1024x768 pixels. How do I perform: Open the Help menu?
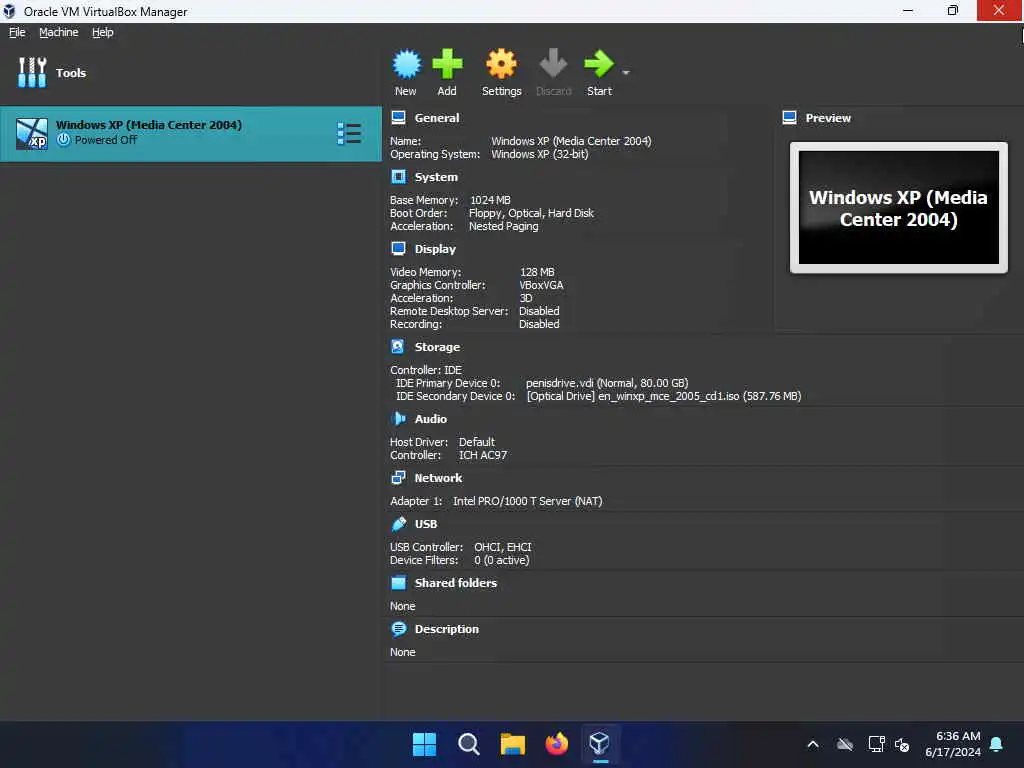[103, 32]
